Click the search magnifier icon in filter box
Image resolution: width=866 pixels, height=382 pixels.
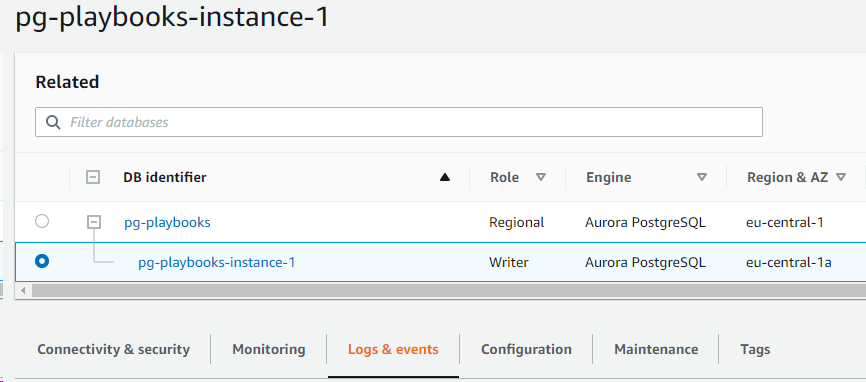[x=53, y=122]
